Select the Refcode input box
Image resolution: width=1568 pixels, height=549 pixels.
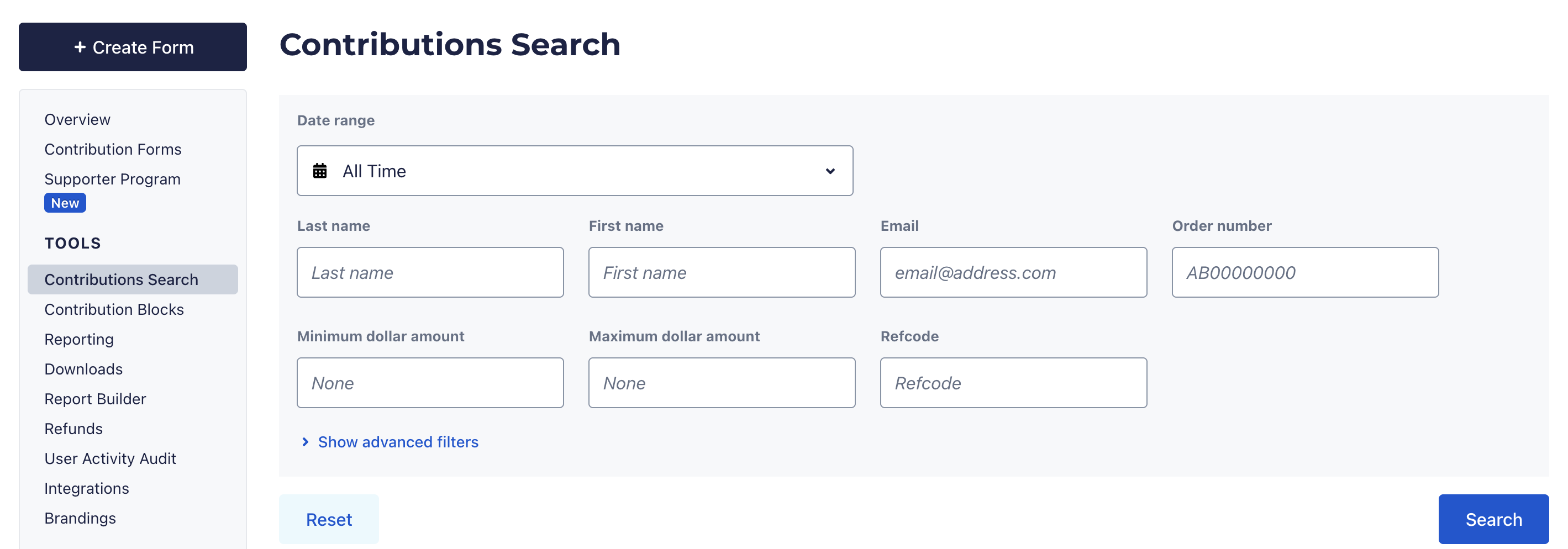[1013, 383]
